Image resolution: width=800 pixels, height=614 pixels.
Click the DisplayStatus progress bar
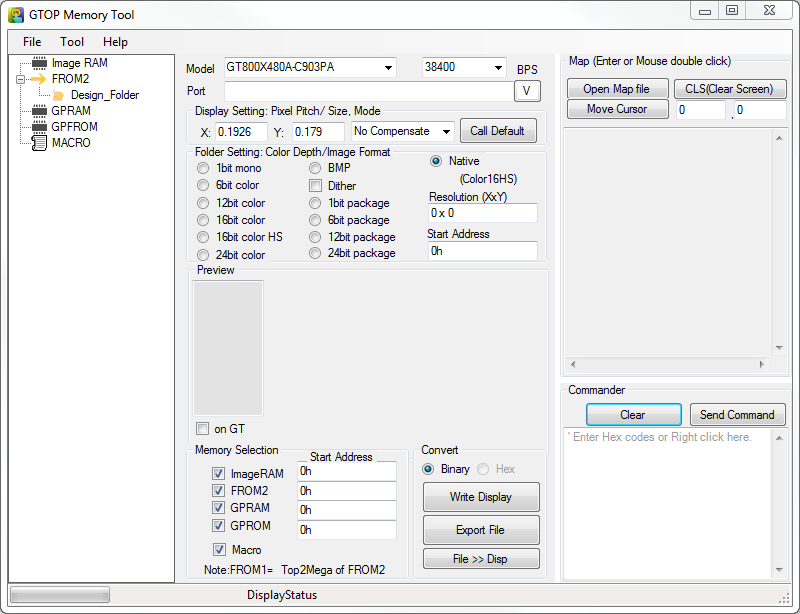59,595
